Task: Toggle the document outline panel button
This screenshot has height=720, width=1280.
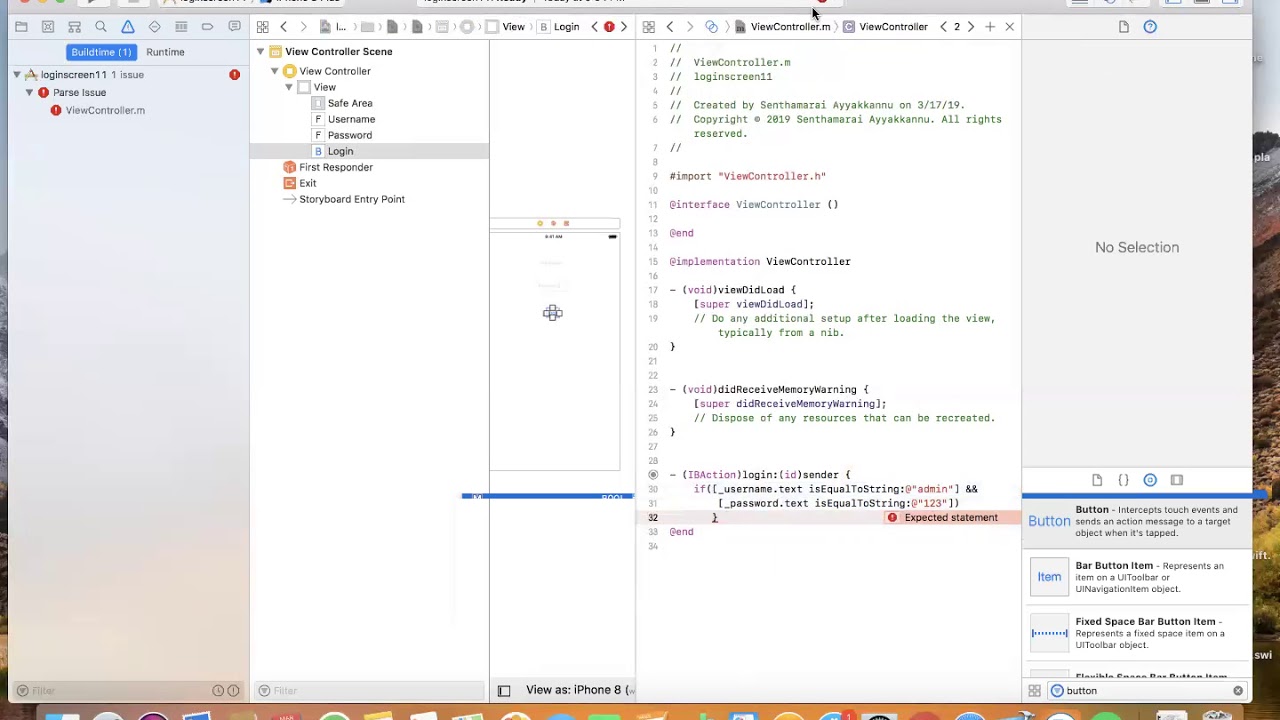Action: pos(504,690)
